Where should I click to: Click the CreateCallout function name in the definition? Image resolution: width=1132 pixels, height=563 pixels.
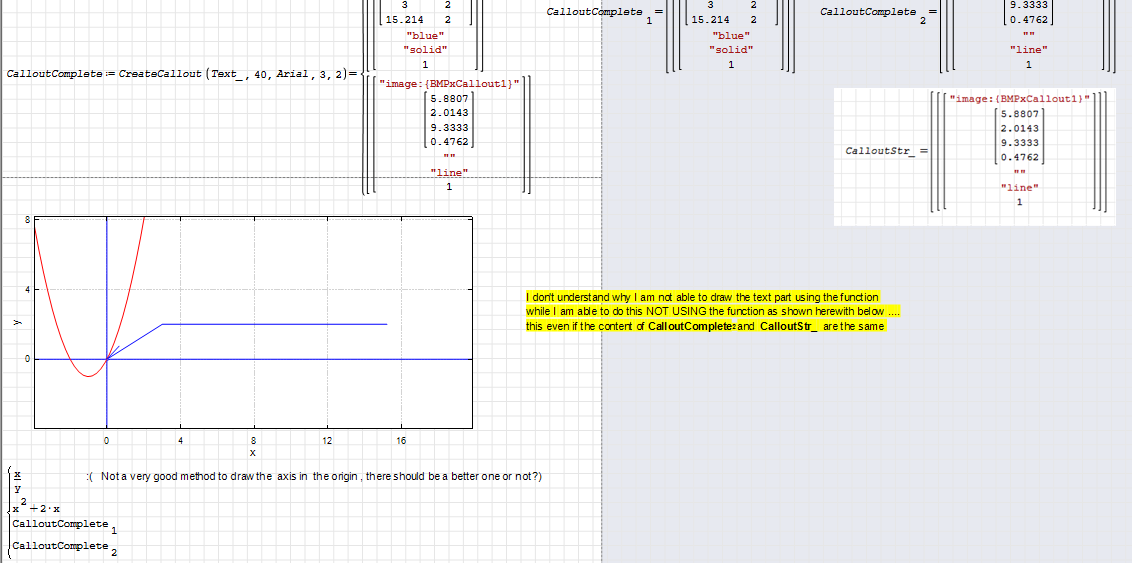160,75
